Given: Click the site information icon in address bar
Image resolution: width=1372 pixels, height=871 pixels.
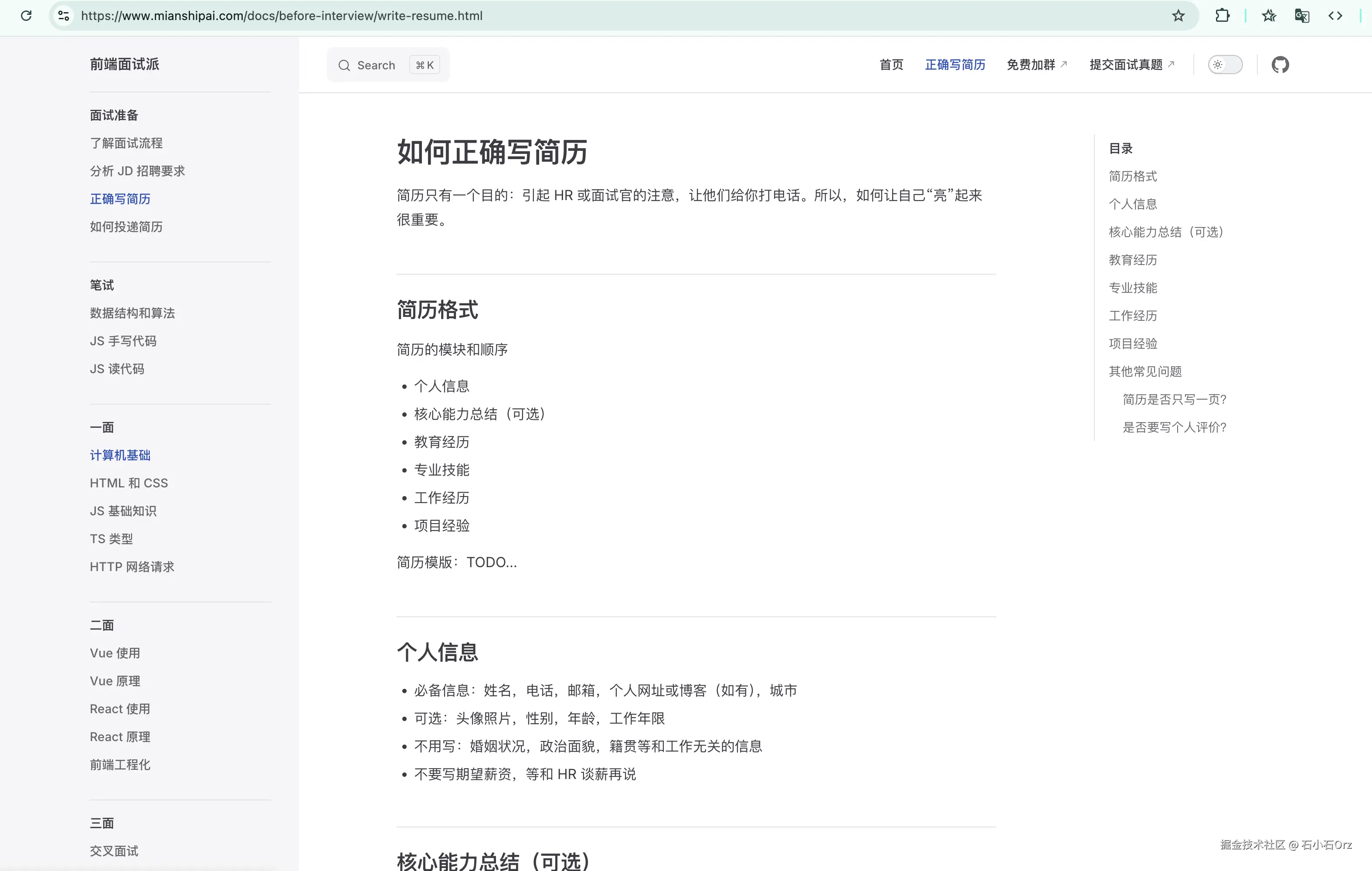Looking at the screenshot, I should pos(64,15).
